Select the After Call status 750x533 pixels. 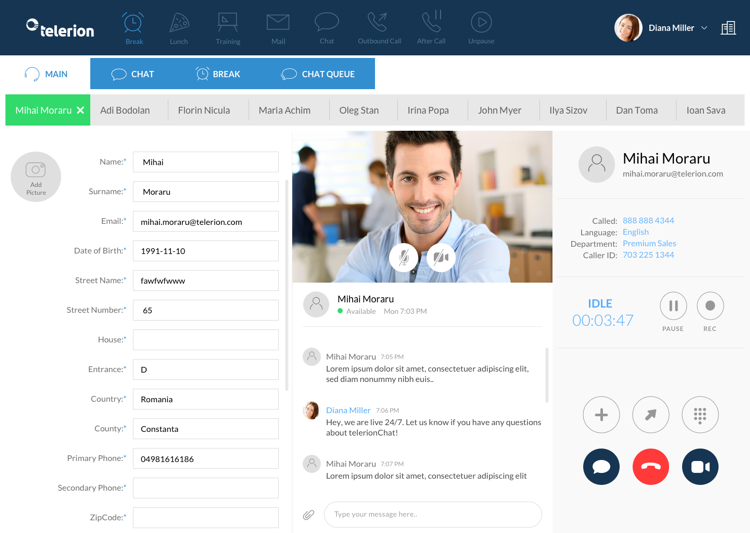(431, 27)
